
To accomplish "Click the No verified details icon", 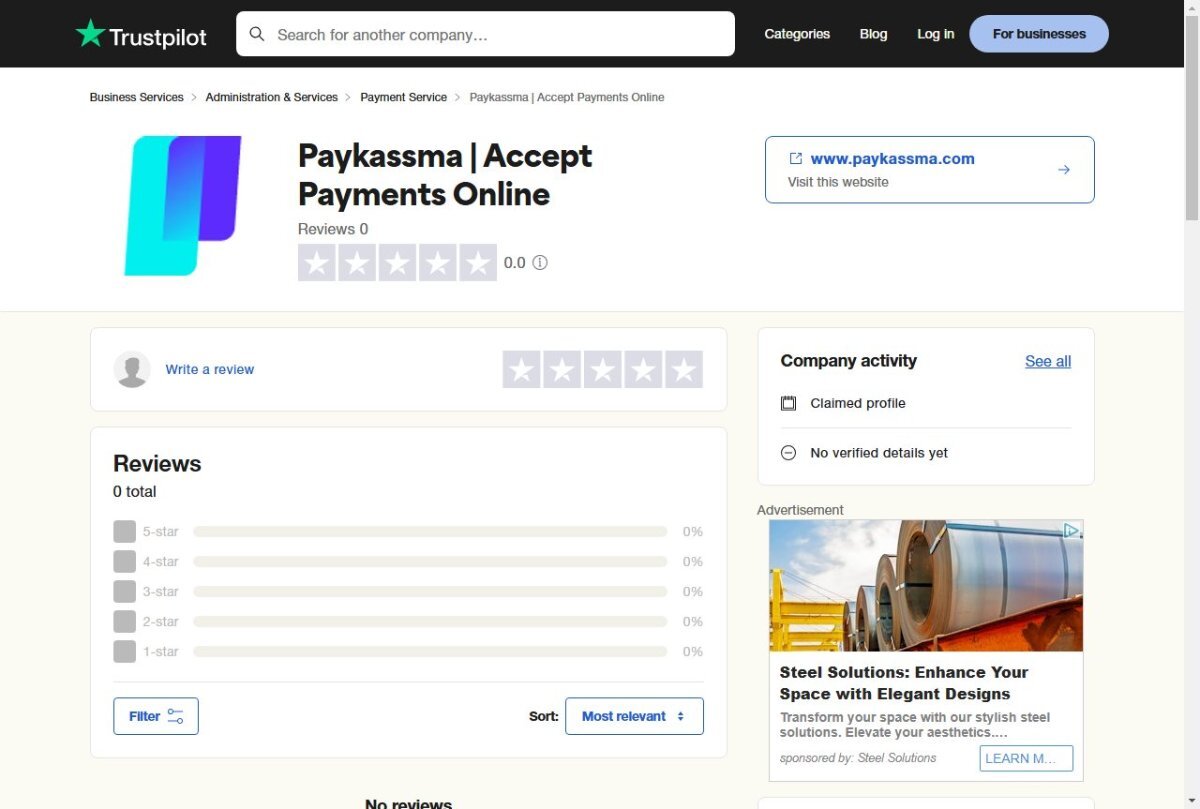I will pyautogui.click(x=788, y=453).
